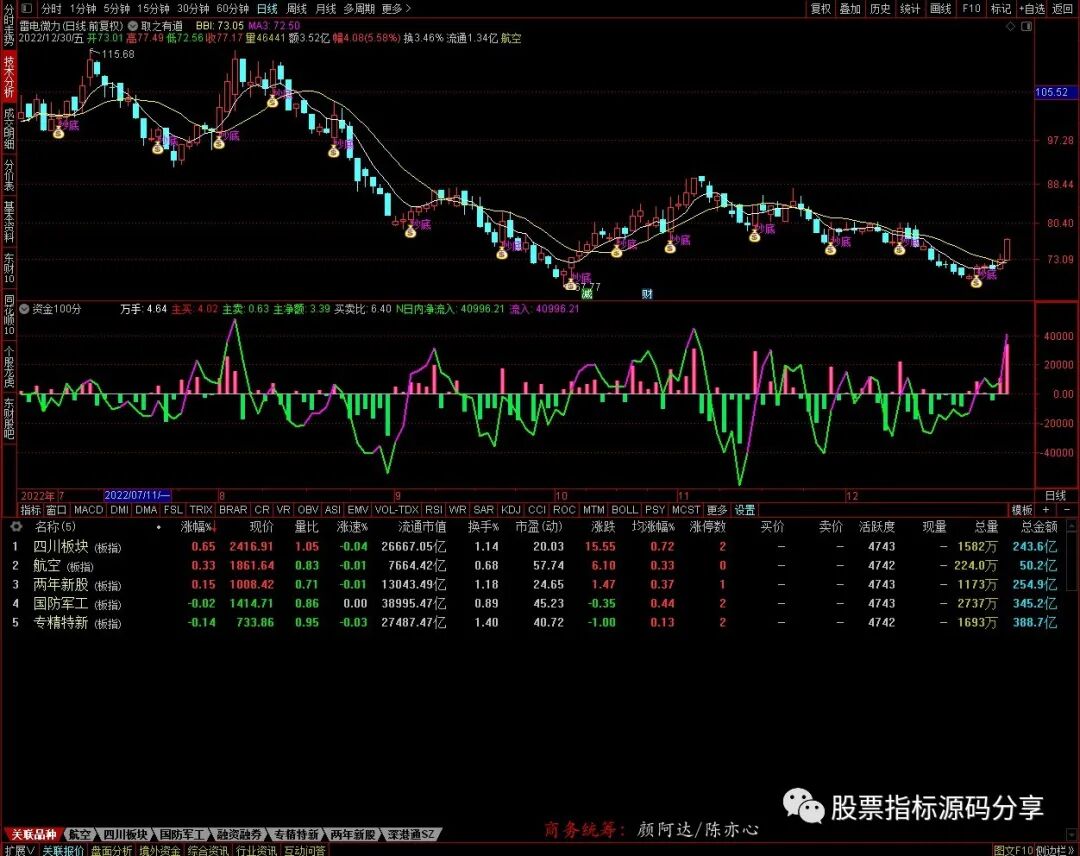The height and width of the screenshot is (856, 1080).
Task: Open the 历史 history button
Action: point(880,8)
